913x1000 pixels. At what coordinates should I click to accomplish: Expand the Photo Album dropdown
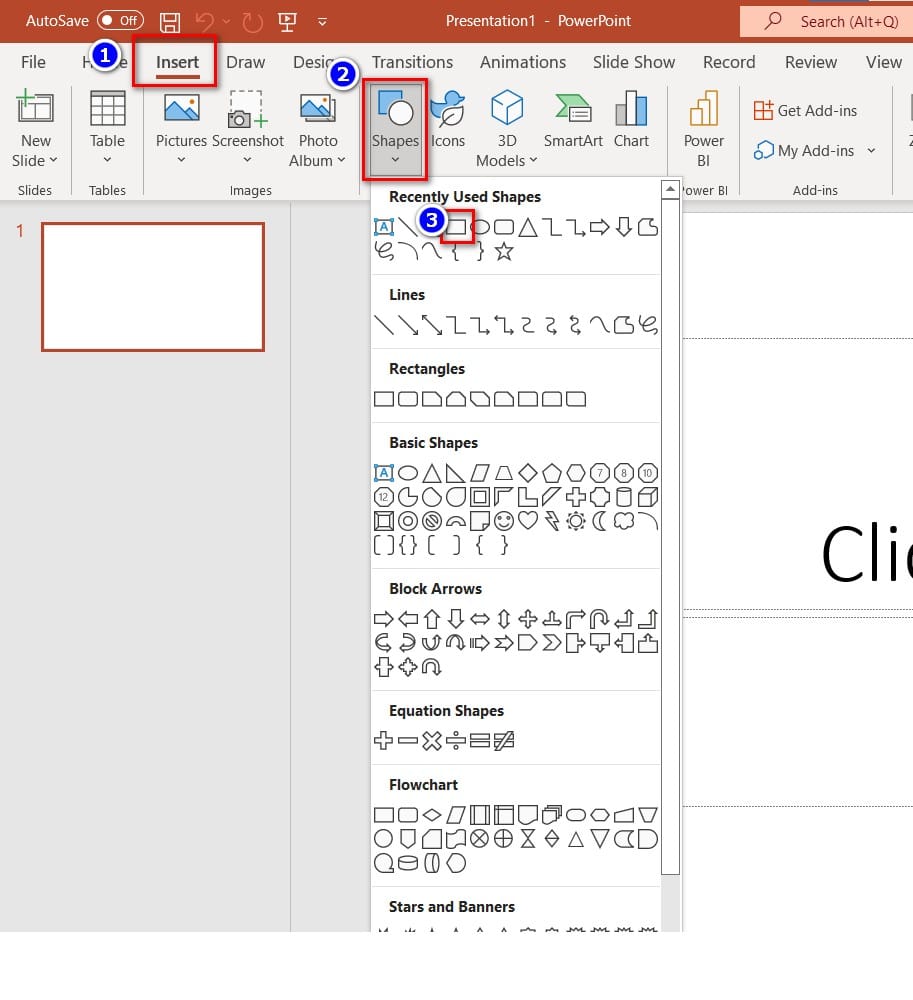pyautogui.click(x=341, y=161)
